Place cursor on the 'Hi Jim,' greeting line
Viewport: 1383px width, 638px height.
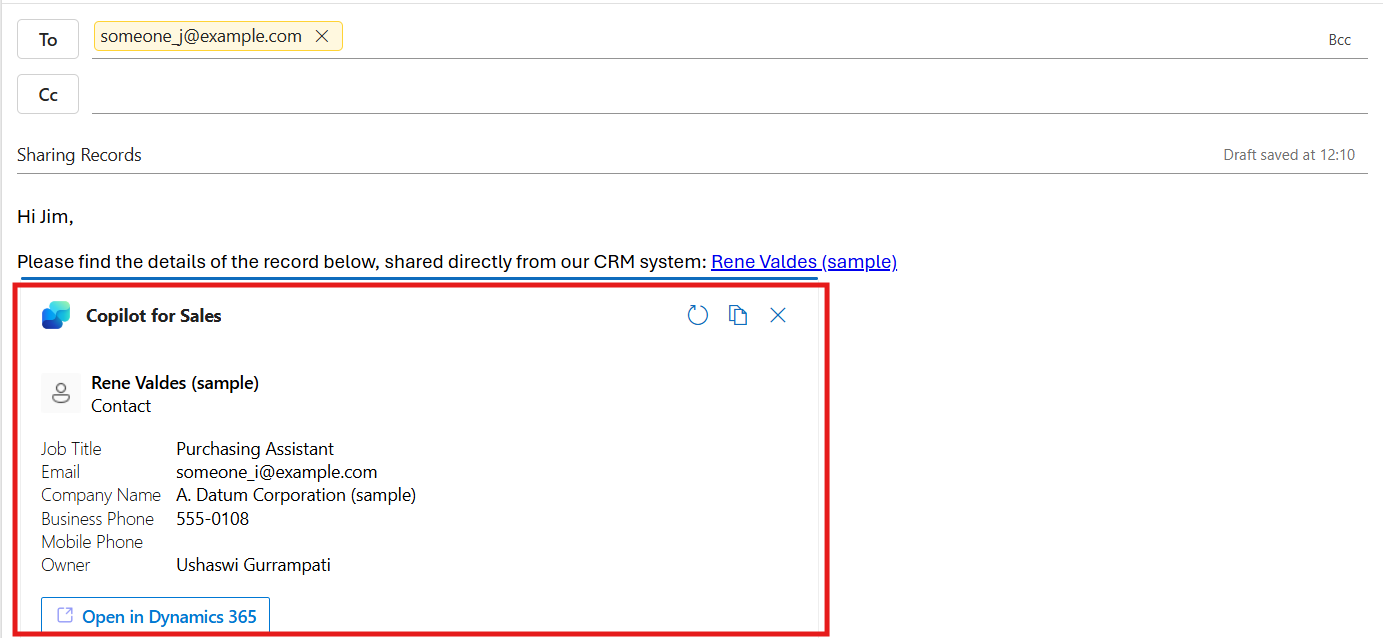click(x=46, y=216)
